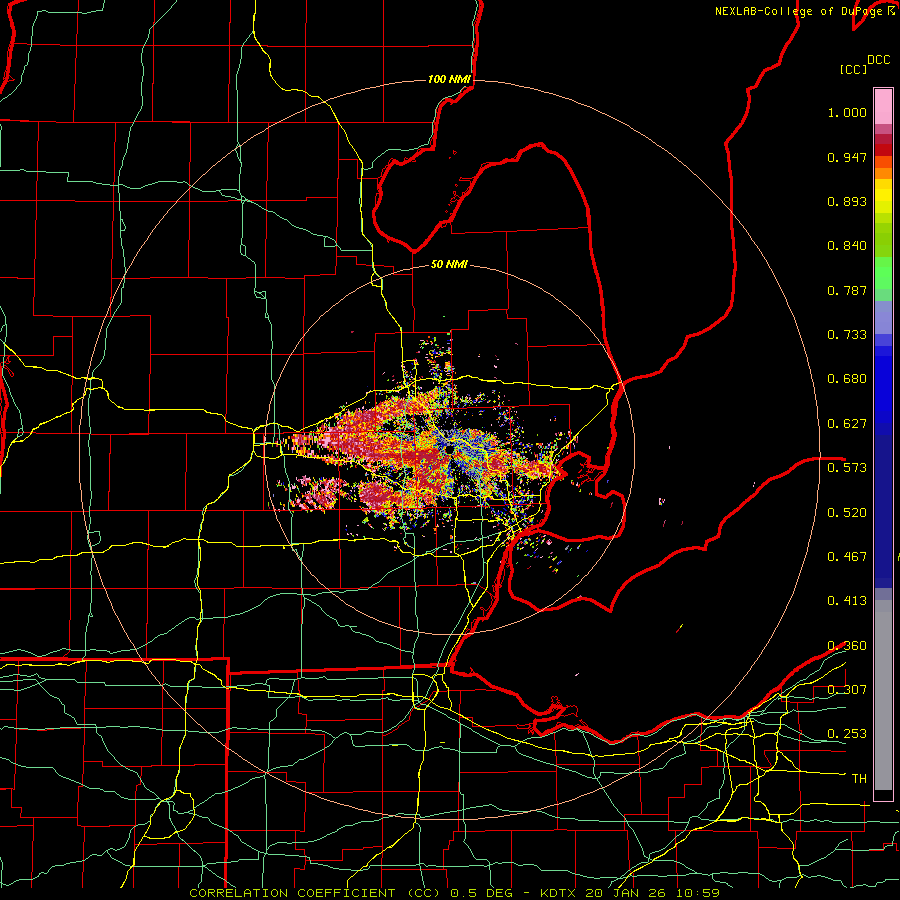The image size is (900, 900).
Task: Select the 0.840 legend value
Action: click(847, 246)
